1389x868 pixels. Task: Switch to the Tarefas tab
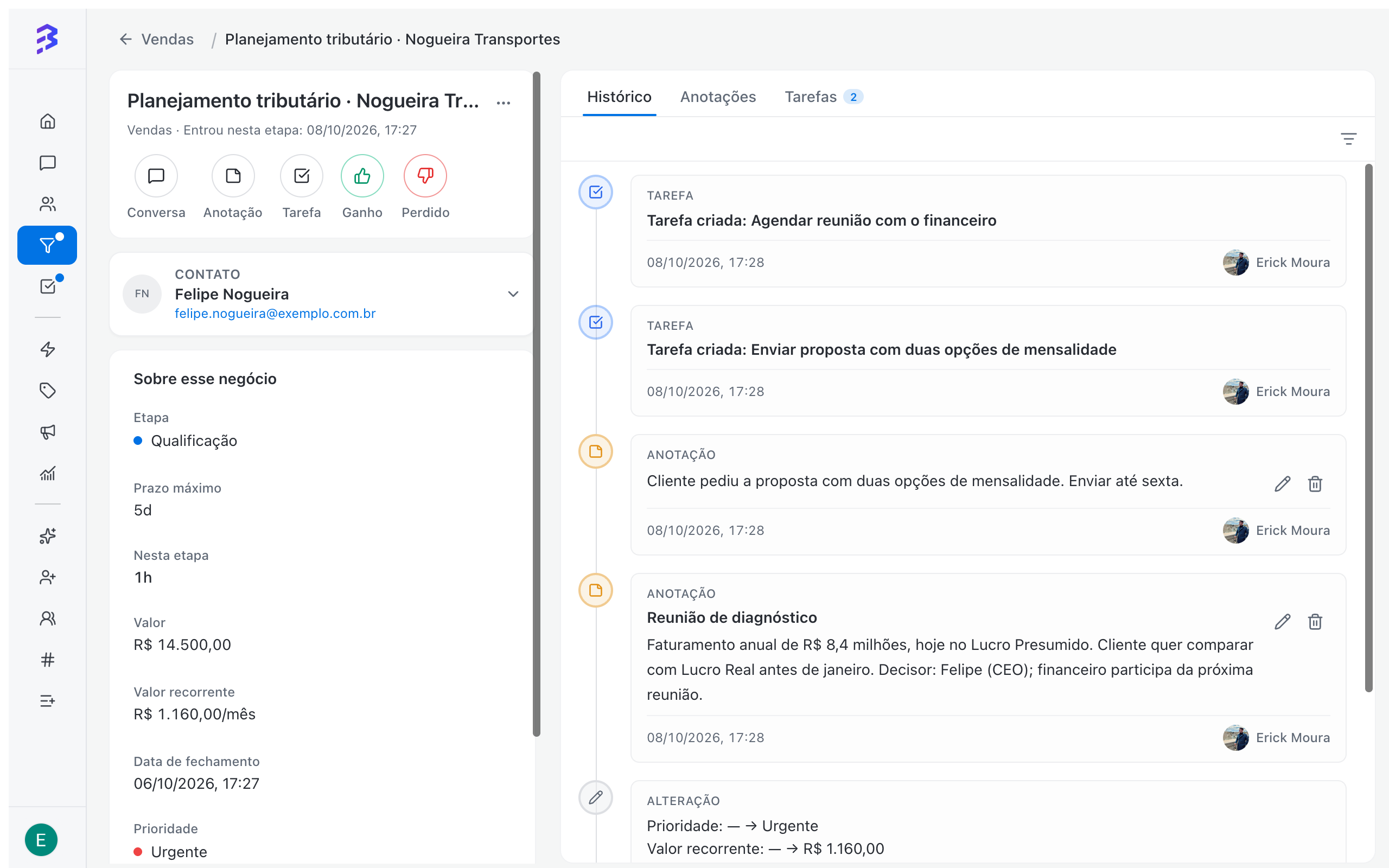pyautogui.click(x=824, y=97)
